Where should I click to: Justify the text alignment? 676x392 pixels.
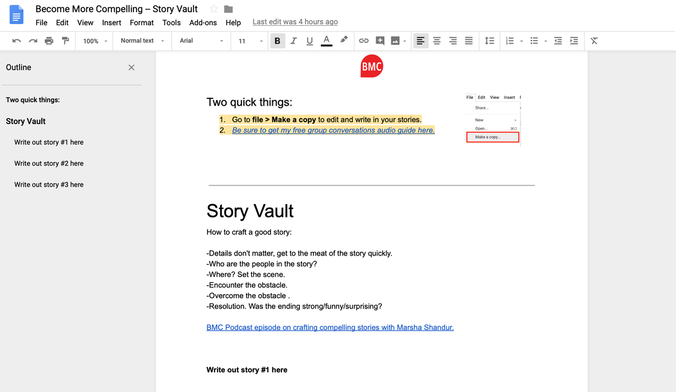tap(469, 41)
